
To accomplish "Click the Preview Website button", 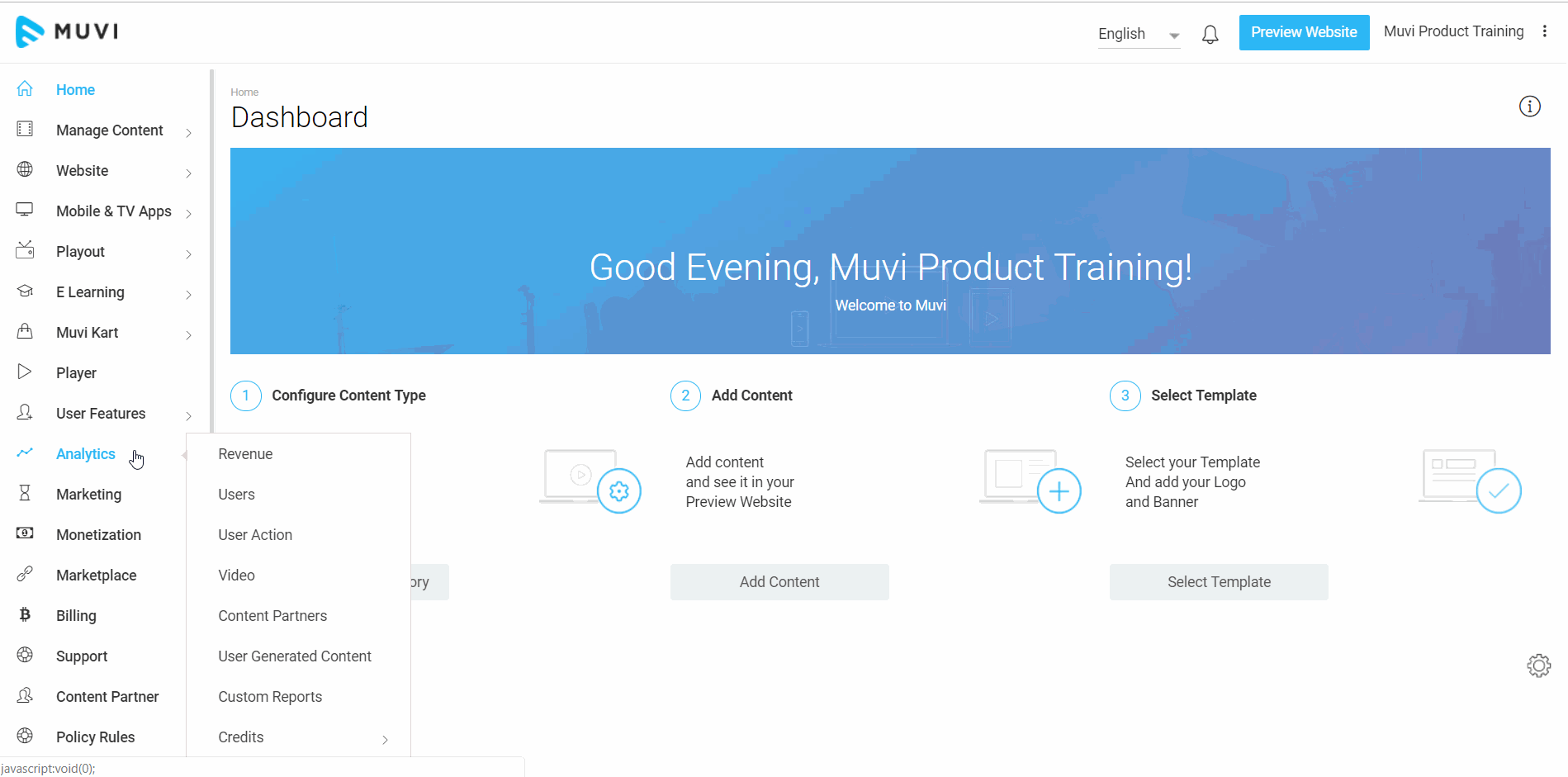I will (1304, 32).
